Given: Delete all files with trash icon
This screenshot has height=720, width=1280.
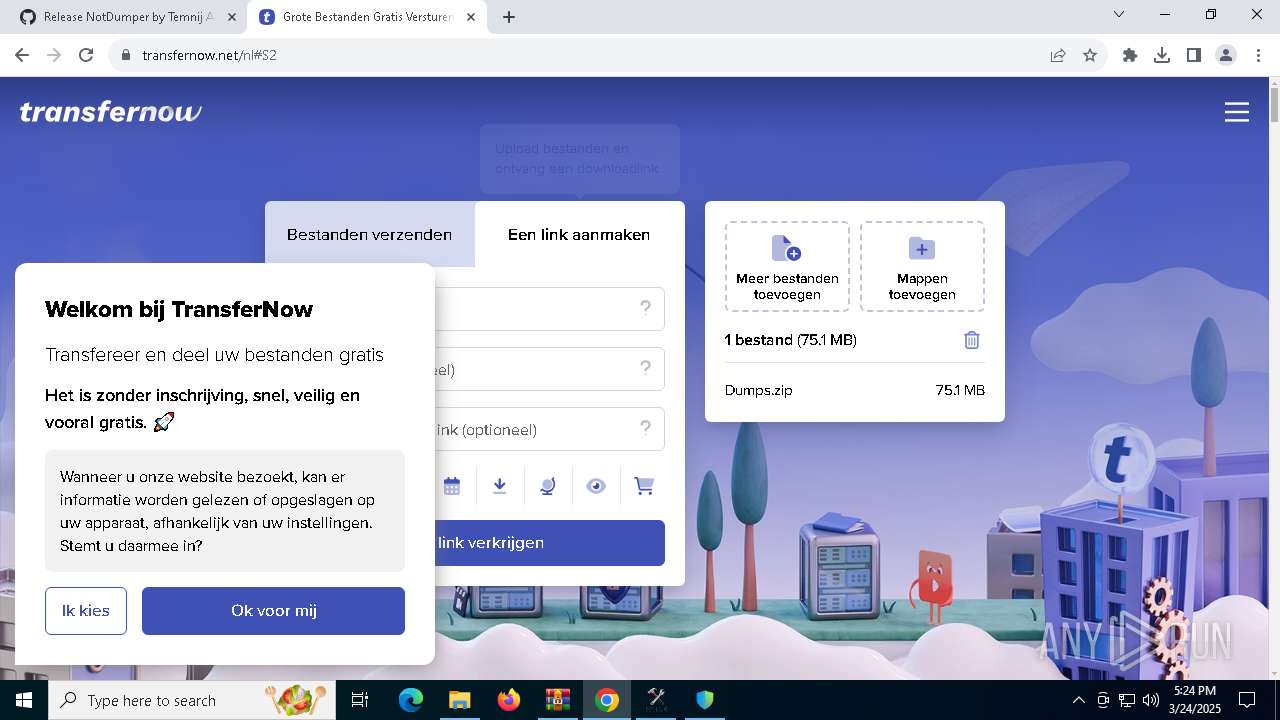Looking at the screenshot, I should [971, 340].
